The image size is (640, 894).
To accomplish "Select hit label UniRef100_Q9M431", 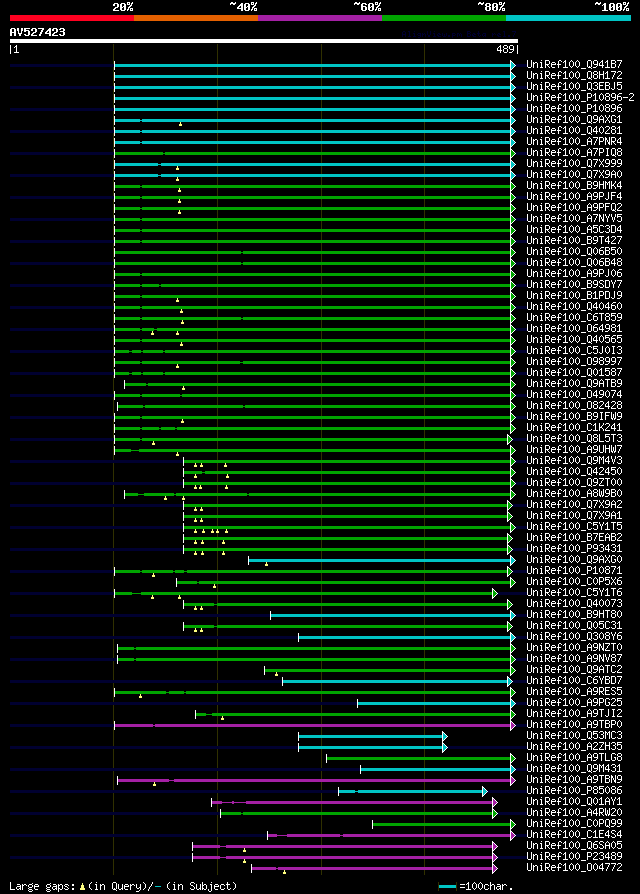I will pyautogui.click(x=574, y=769).
